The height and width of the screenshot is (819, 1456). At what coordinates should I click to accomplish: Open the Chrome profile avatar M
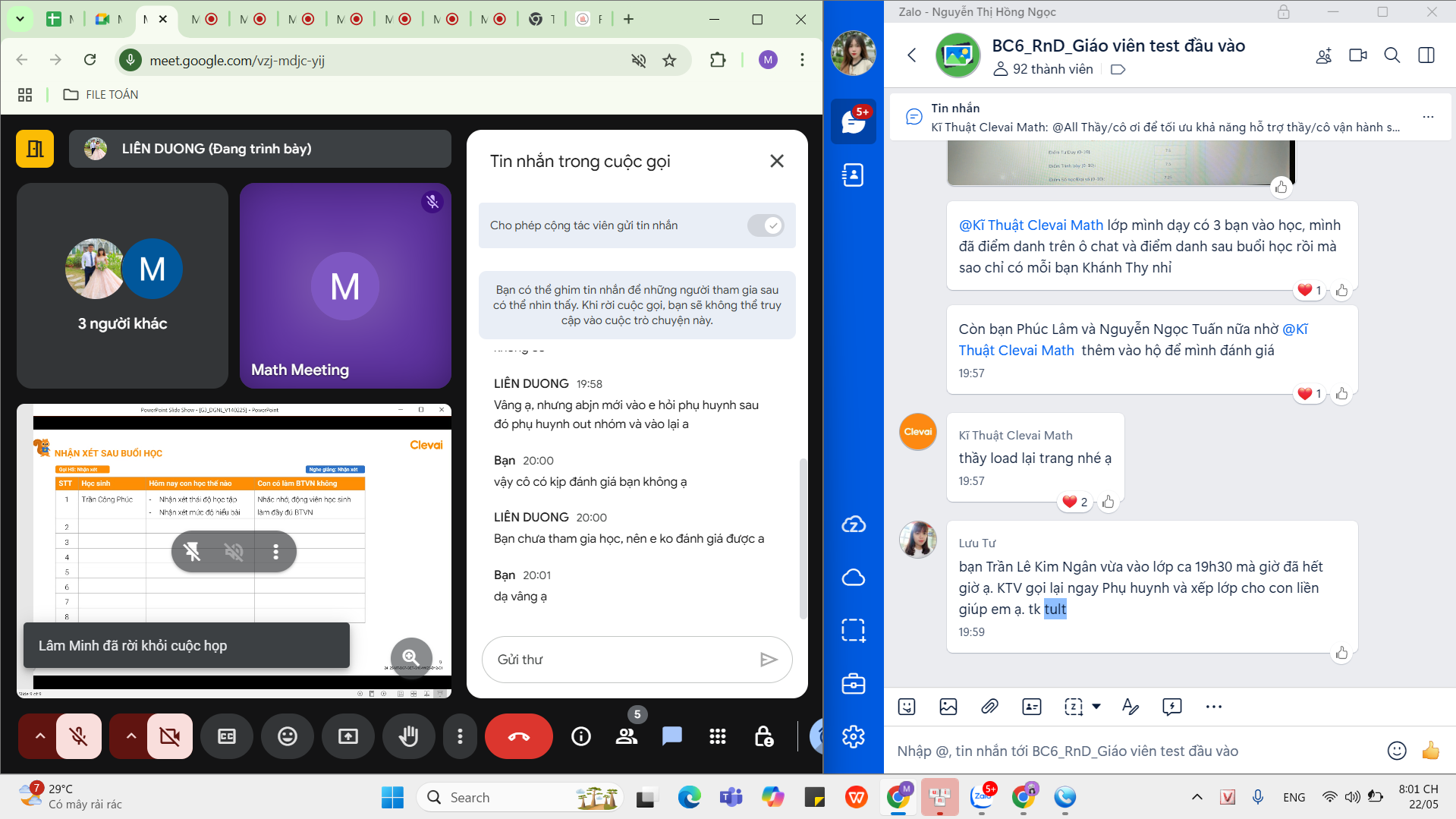768,60
